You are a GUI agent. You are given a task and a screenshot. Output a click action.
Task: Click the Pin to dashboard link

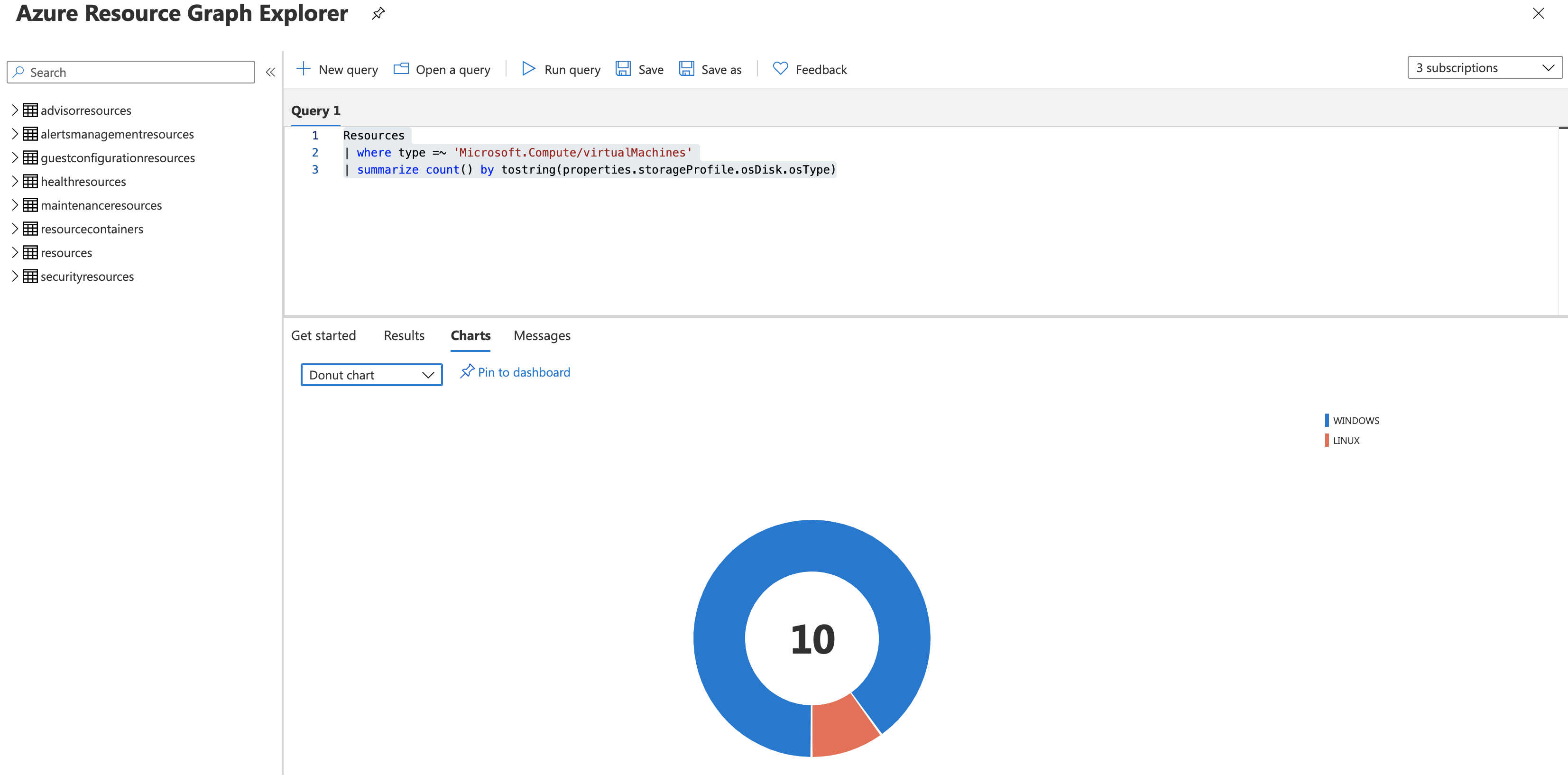pos(524,372)
